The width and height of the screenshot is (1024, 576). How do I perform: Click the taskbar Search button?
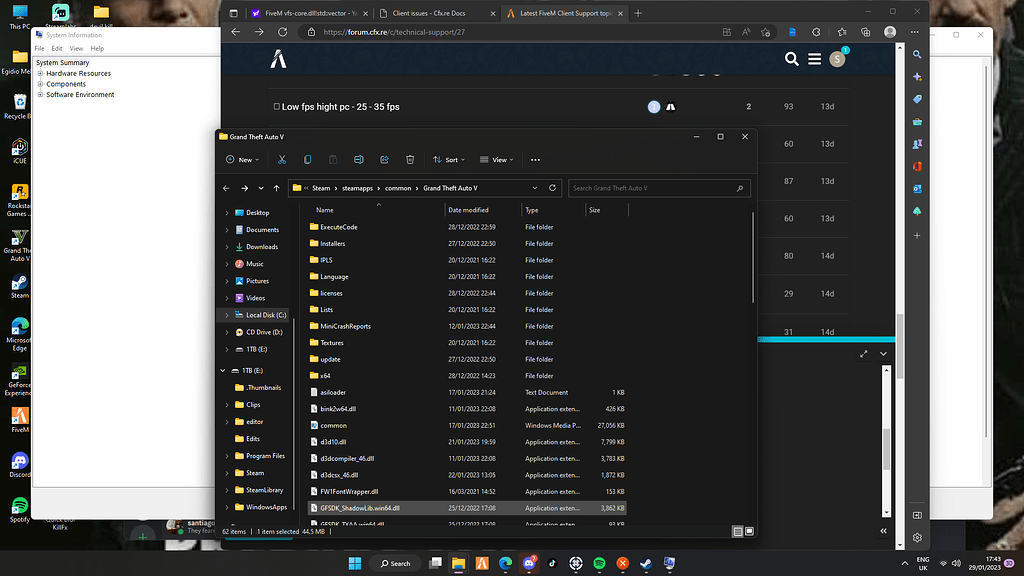point(396,563)
